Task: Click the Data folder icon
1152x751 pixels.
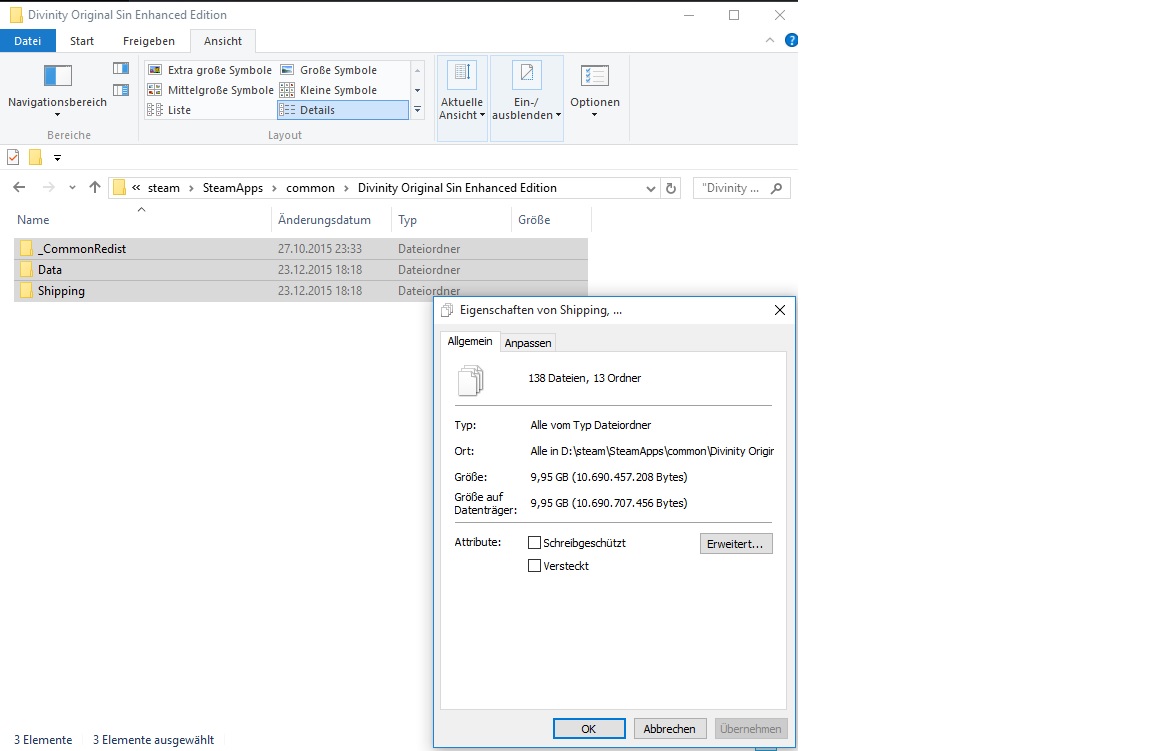Action: pyautogui.click(x=26, y=270)
